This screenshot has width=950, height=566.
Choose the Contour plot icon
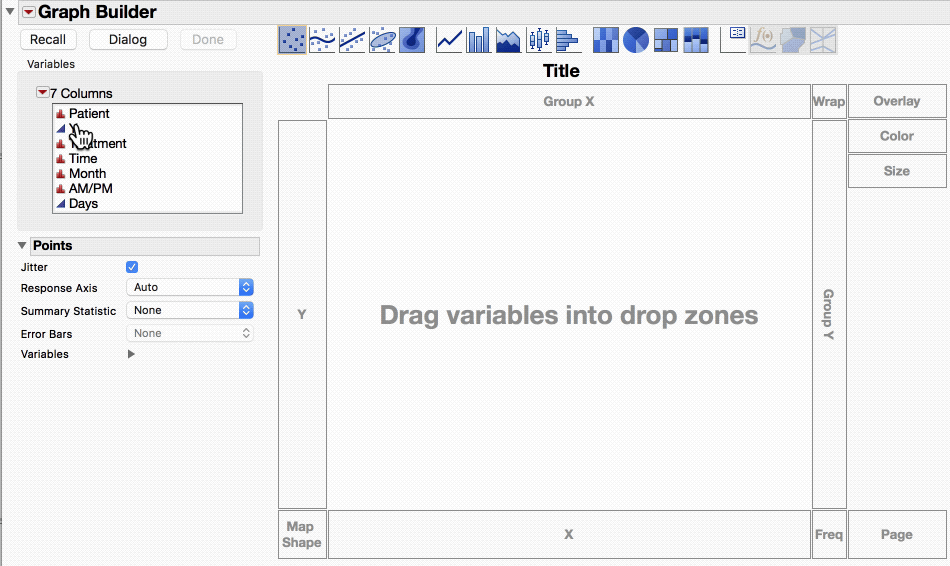412,40
